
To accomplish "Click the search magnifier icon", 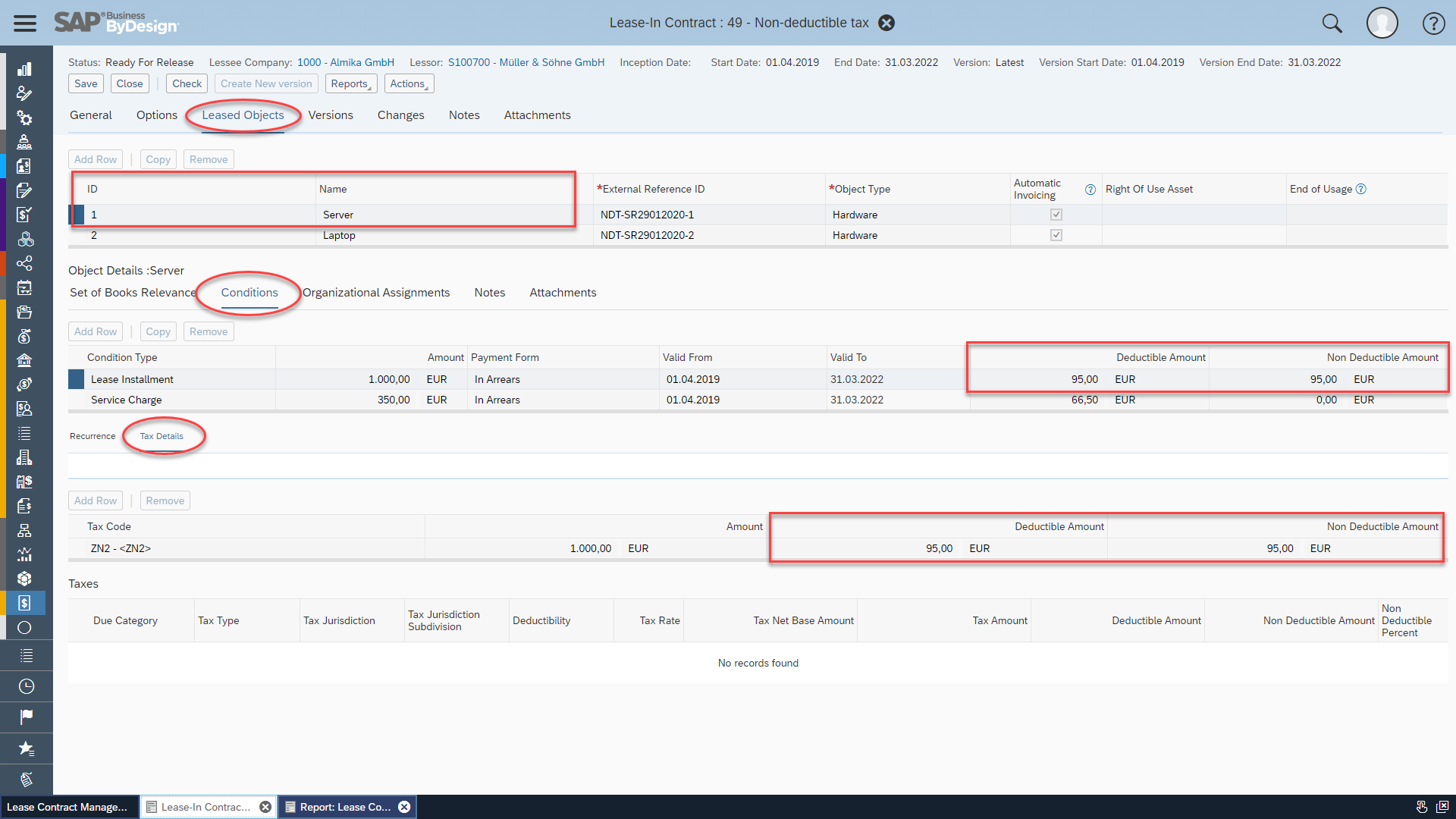I will [1332, 23].
